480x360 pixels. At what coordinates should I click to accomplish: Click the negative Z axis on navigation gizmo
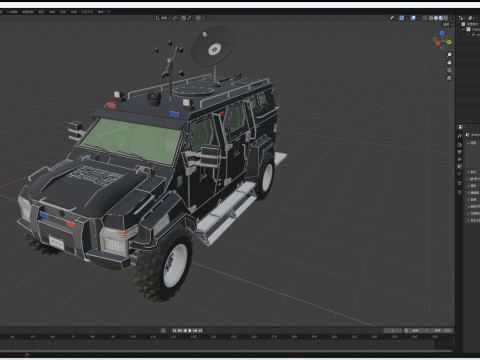tap(442, 48)
